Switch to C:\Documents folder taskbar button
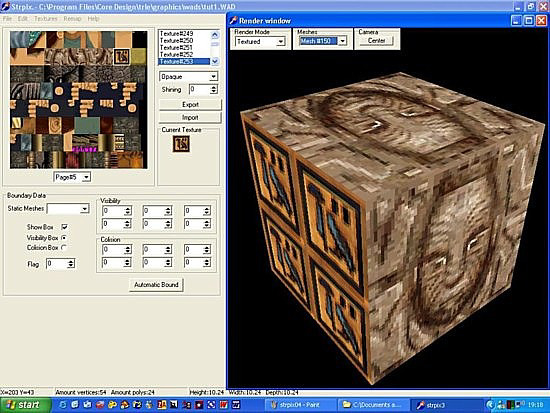The image size is (550, 413). click(373, 405)
